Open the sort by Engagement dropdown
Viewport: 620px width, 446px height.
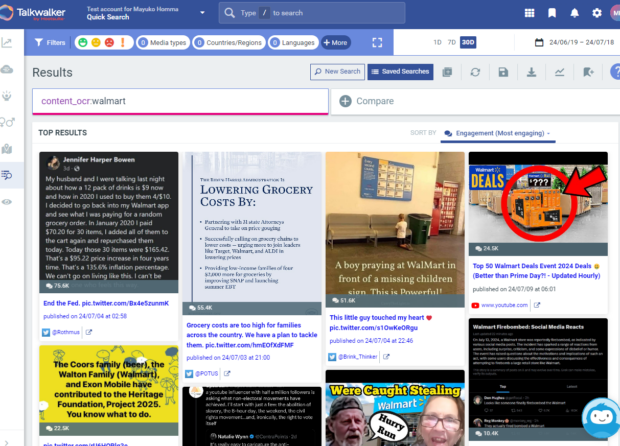pos(498,133)
